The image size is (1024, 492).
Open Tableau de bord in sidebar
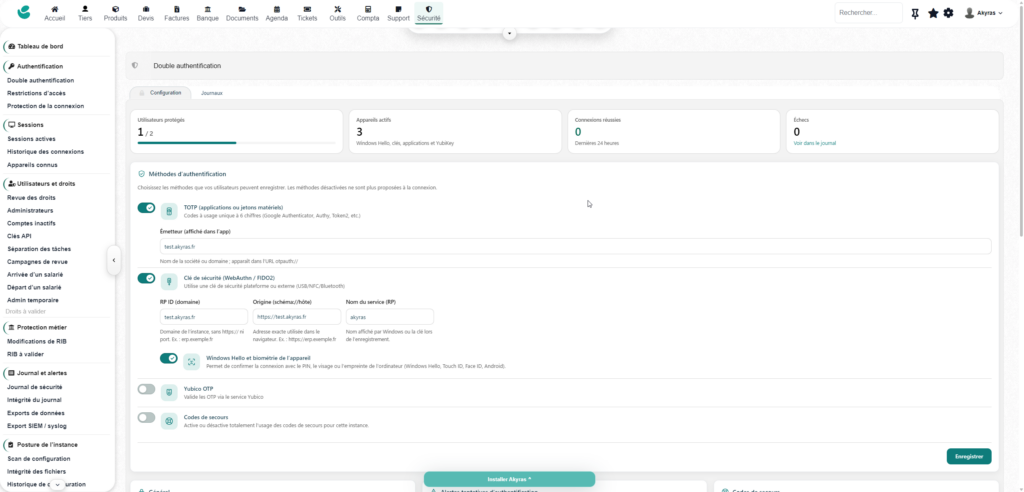pos(40,46)
